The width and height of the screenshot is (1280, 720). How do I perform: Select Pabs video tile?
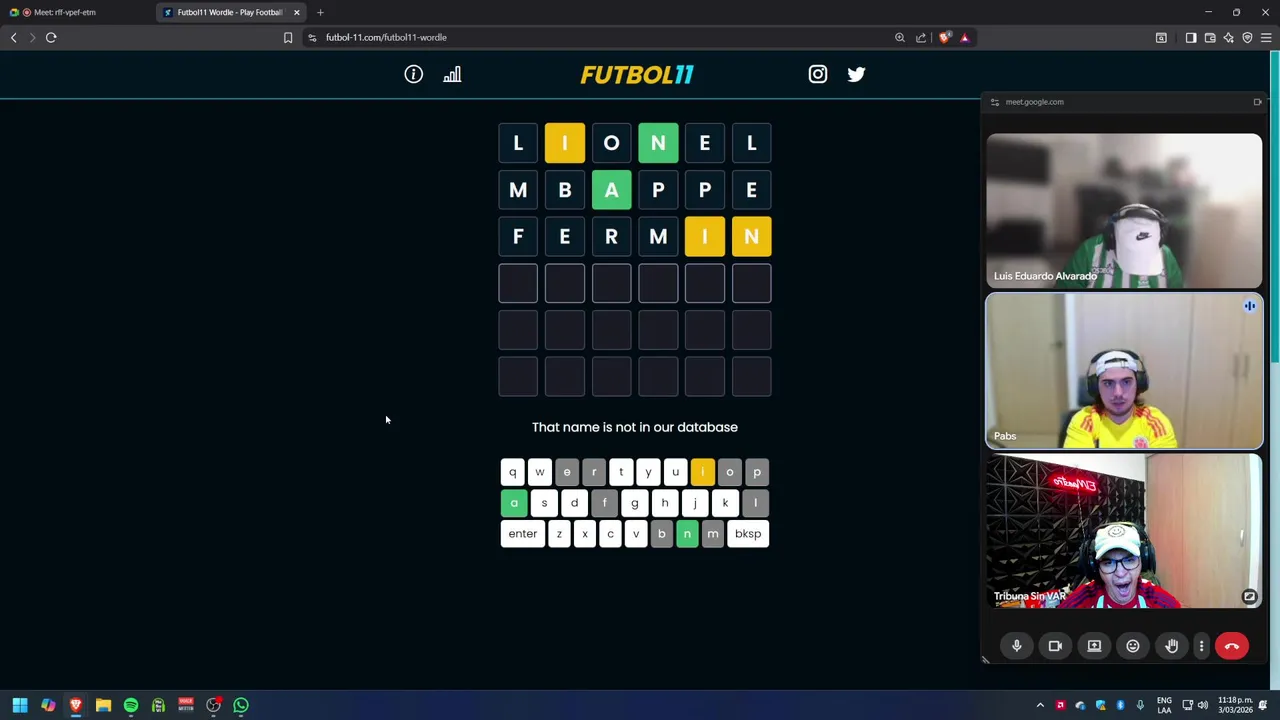(x=1124, y=371)
